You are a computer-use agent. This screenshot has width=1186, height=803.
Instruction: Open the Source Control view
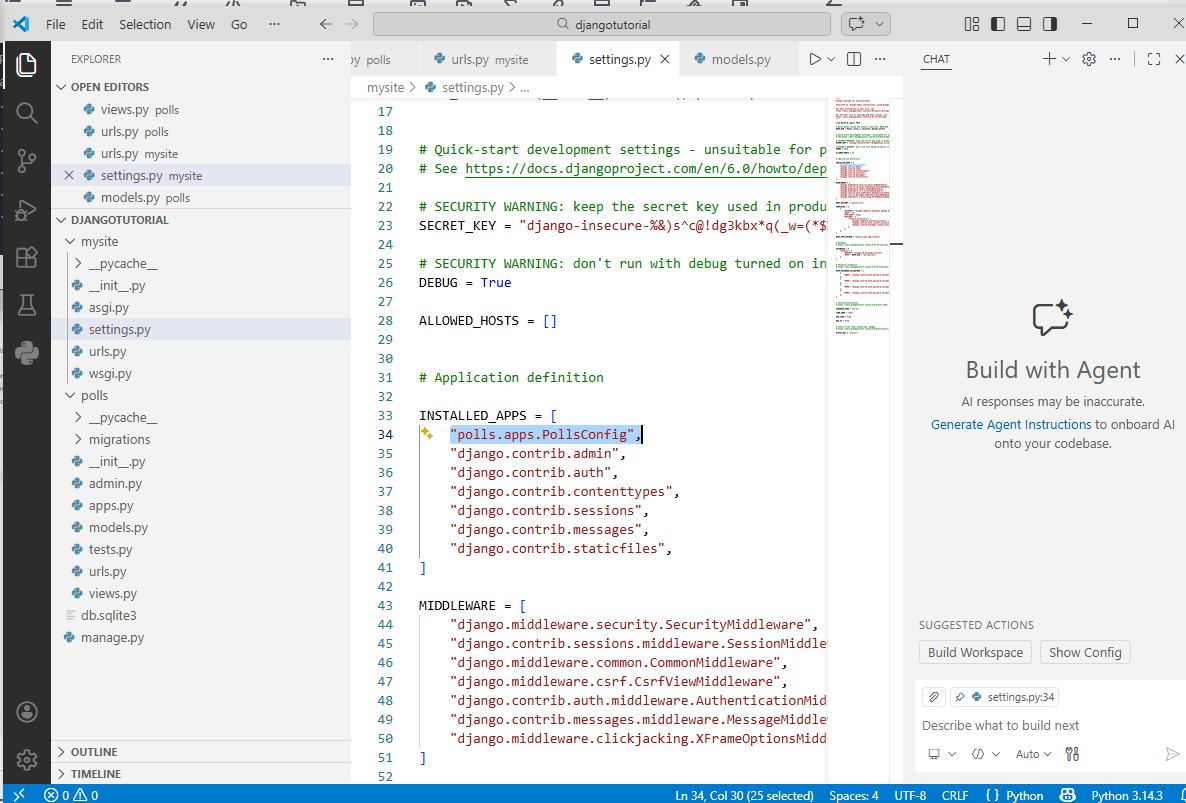coord(26,160)
